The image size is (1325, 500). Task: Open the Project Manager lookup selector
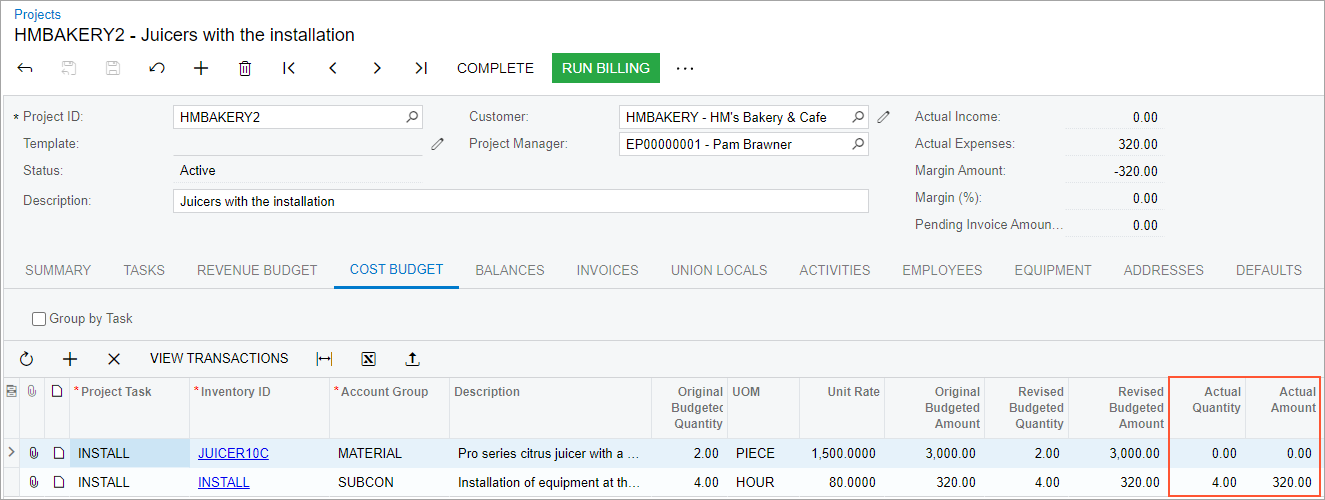[x=857, y=144]
